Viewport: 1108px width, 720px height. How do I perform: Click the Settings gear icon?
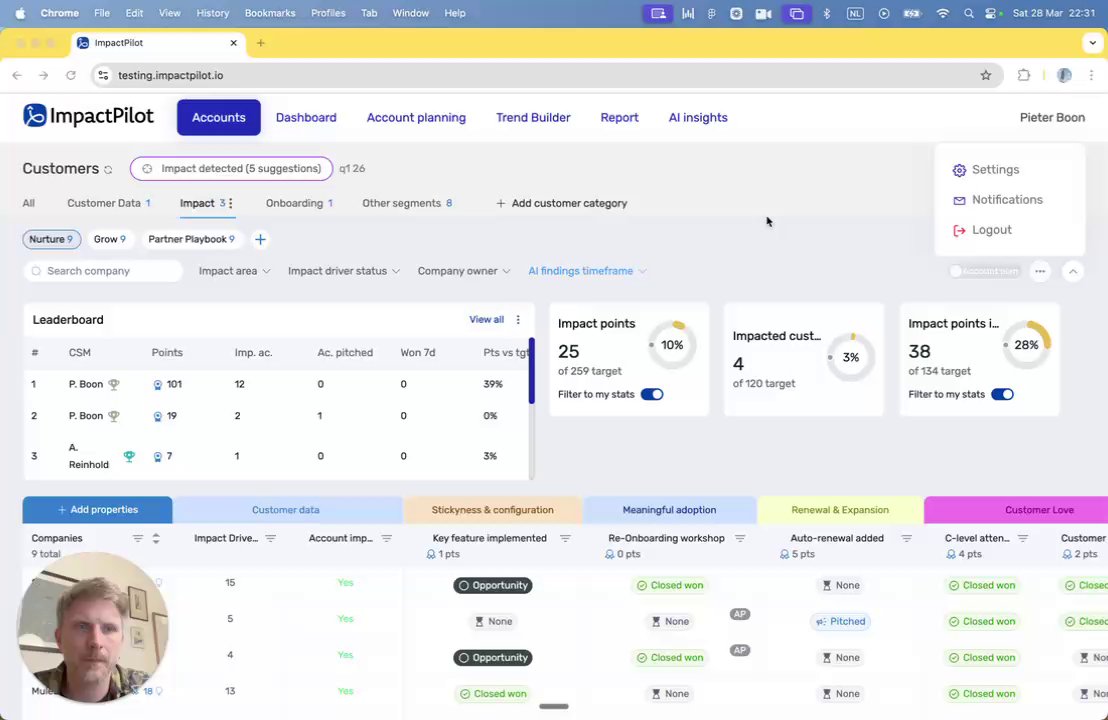pos(959,170)
